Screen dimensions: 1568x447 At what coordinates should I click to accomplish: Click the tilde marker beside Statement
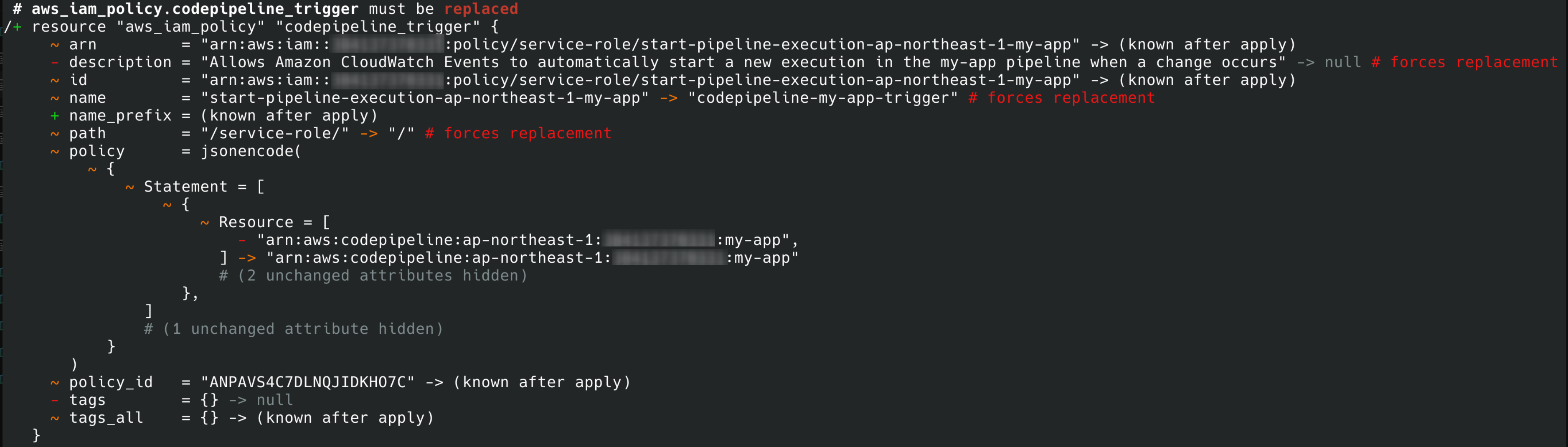point(129,187)
